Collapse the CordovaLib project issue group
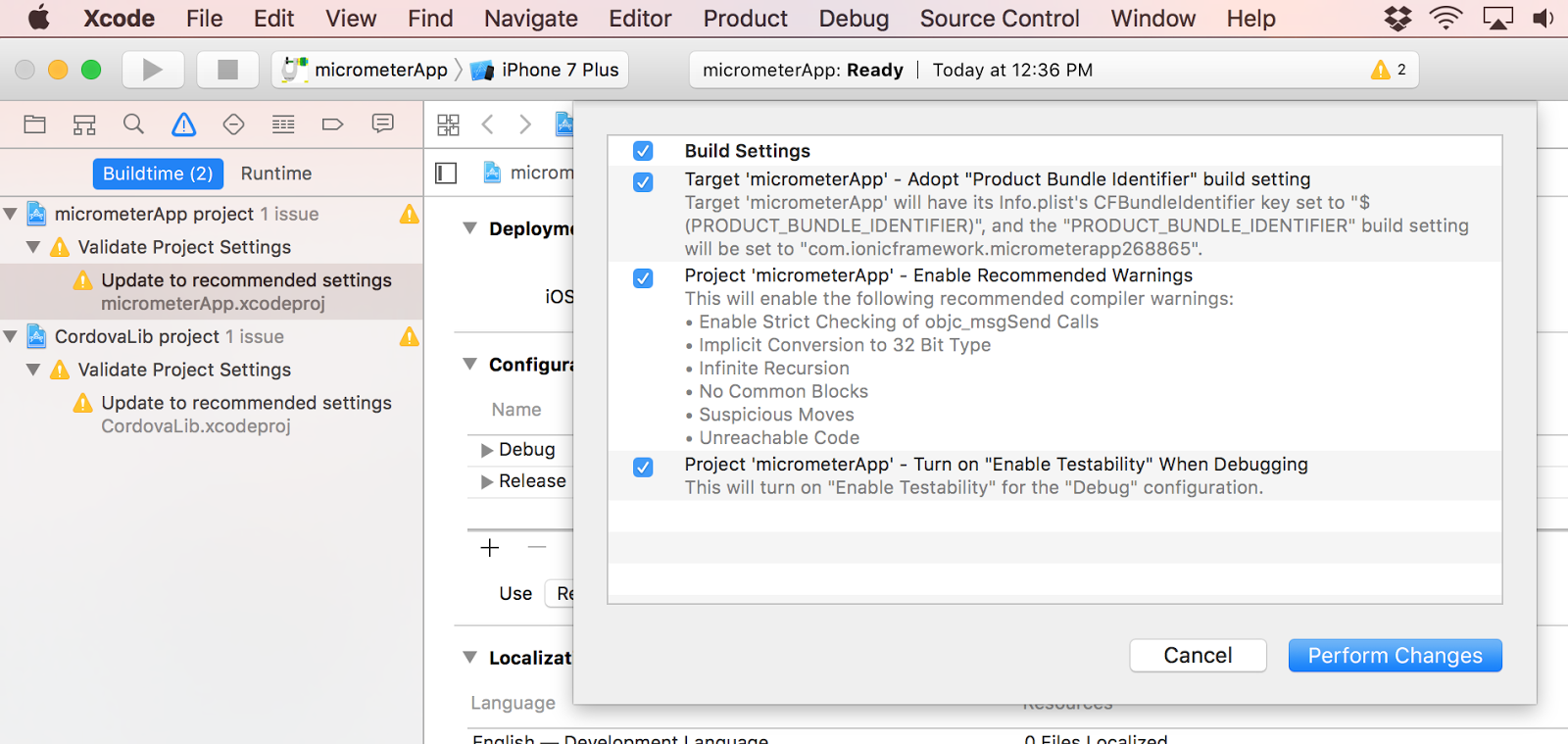This screenshot has height=744, width=1568. pos(11,336)
